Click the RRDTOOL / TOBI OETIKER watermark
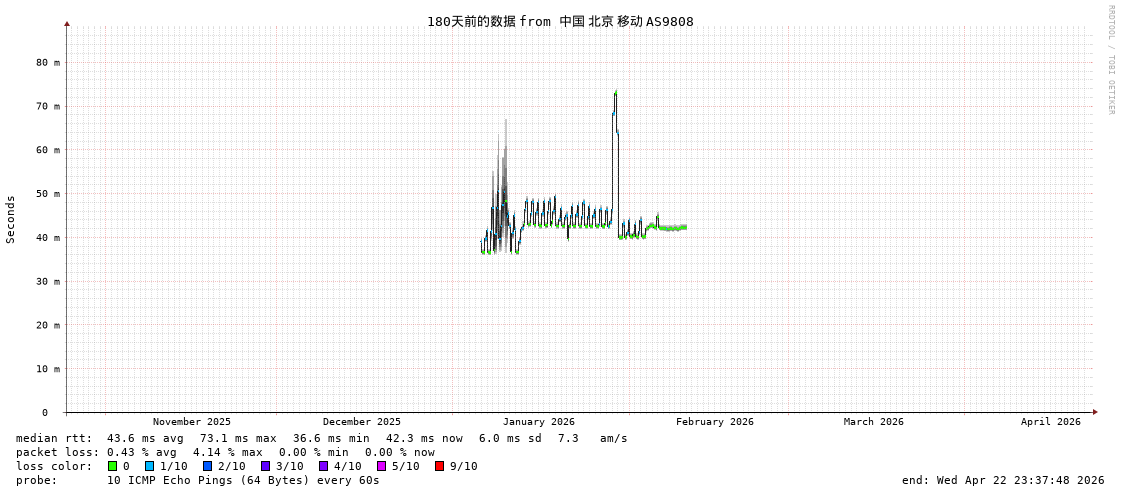This screenshot has height=494, width=1121. [x=1110, y=60]
